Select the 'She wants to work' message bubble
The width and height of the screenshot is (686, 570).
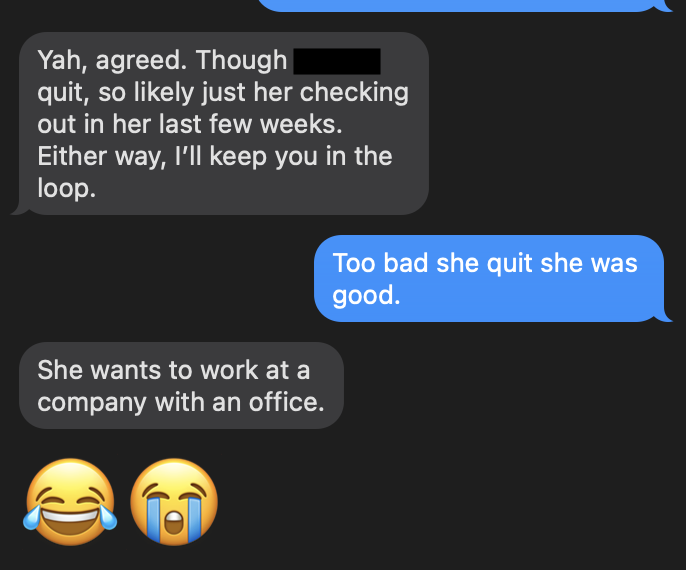(181, 385)
